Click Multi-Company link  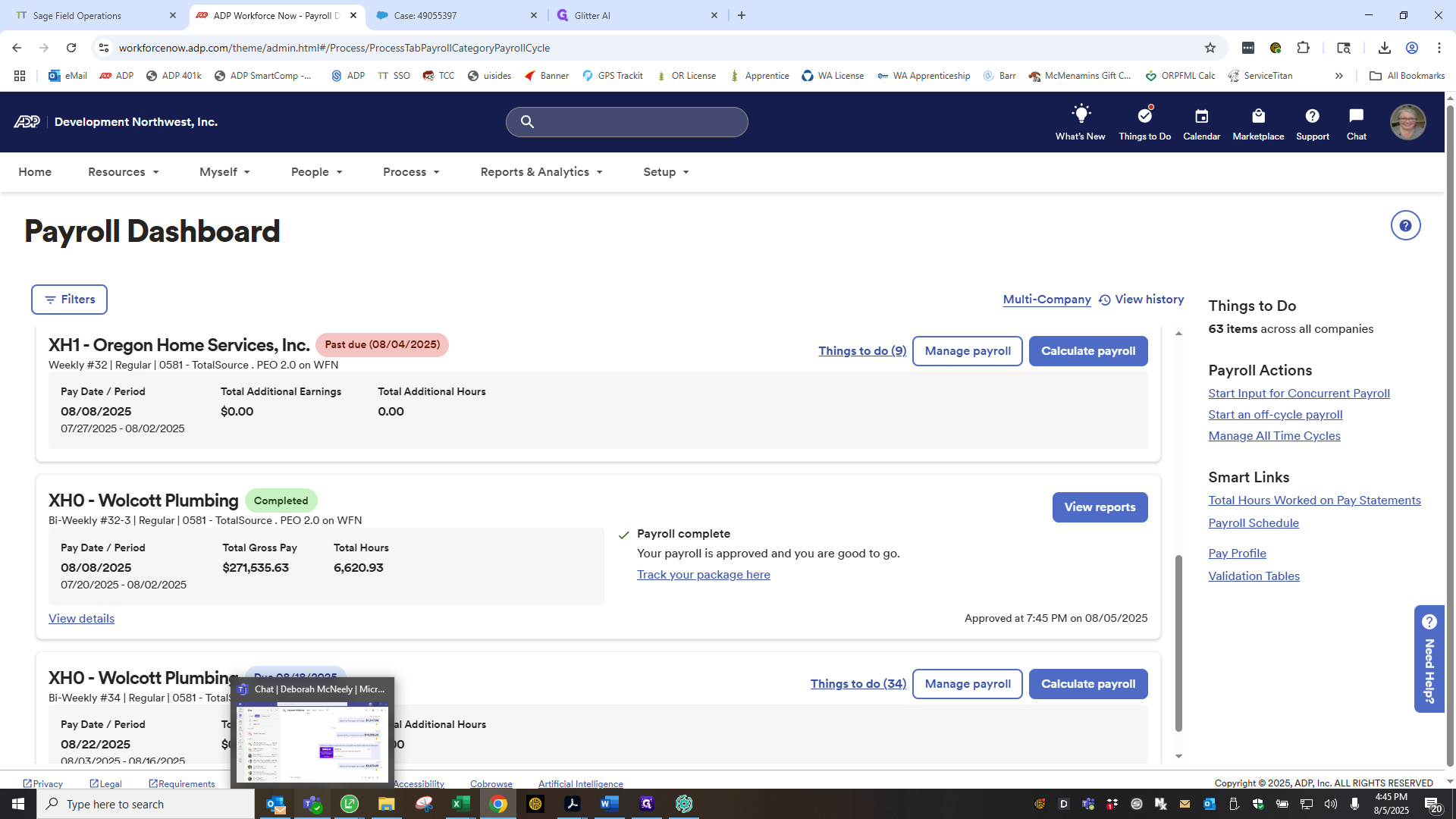pos(1047,300)
